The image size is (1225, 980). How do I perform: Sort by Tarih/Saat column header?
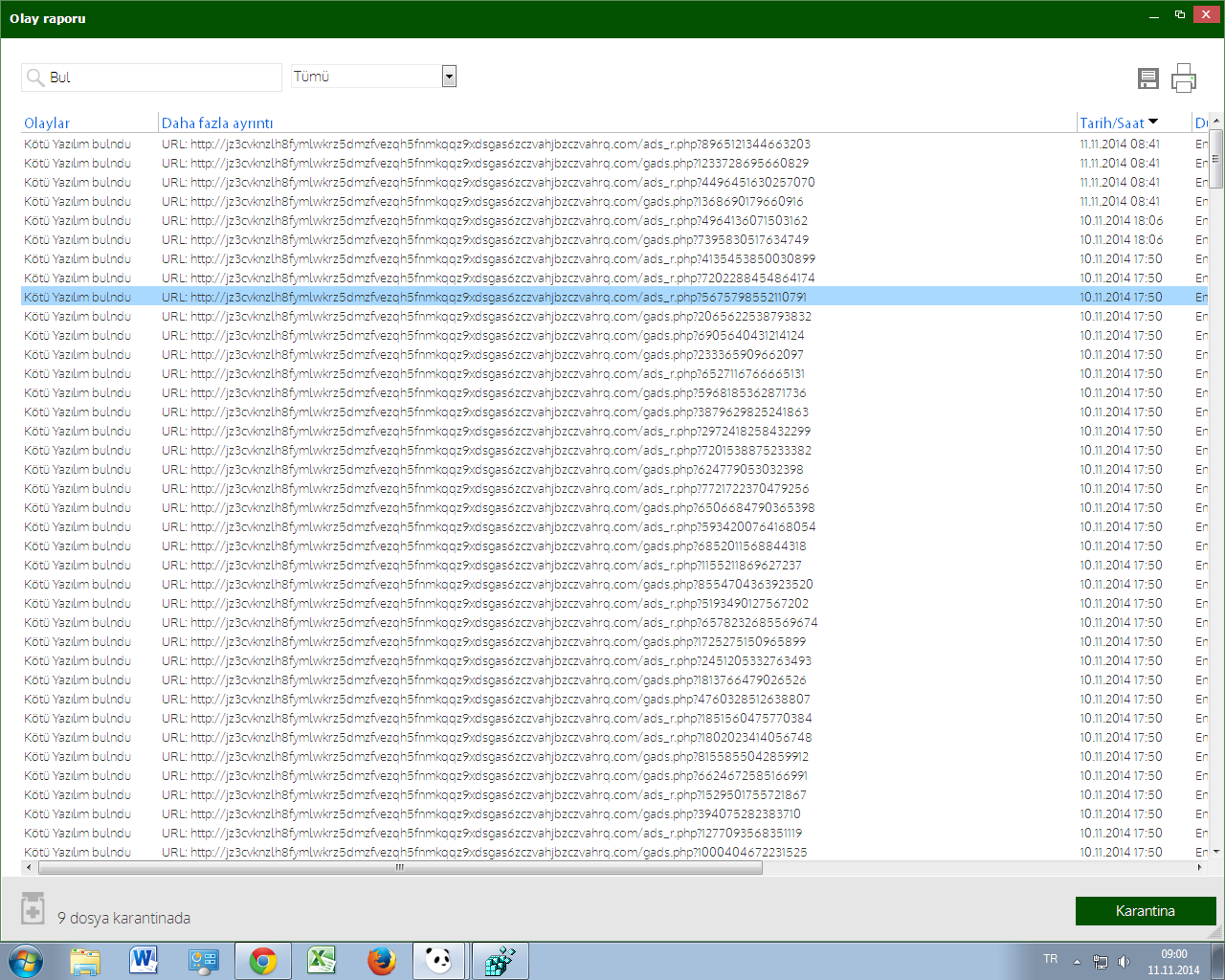(1112, 122)
